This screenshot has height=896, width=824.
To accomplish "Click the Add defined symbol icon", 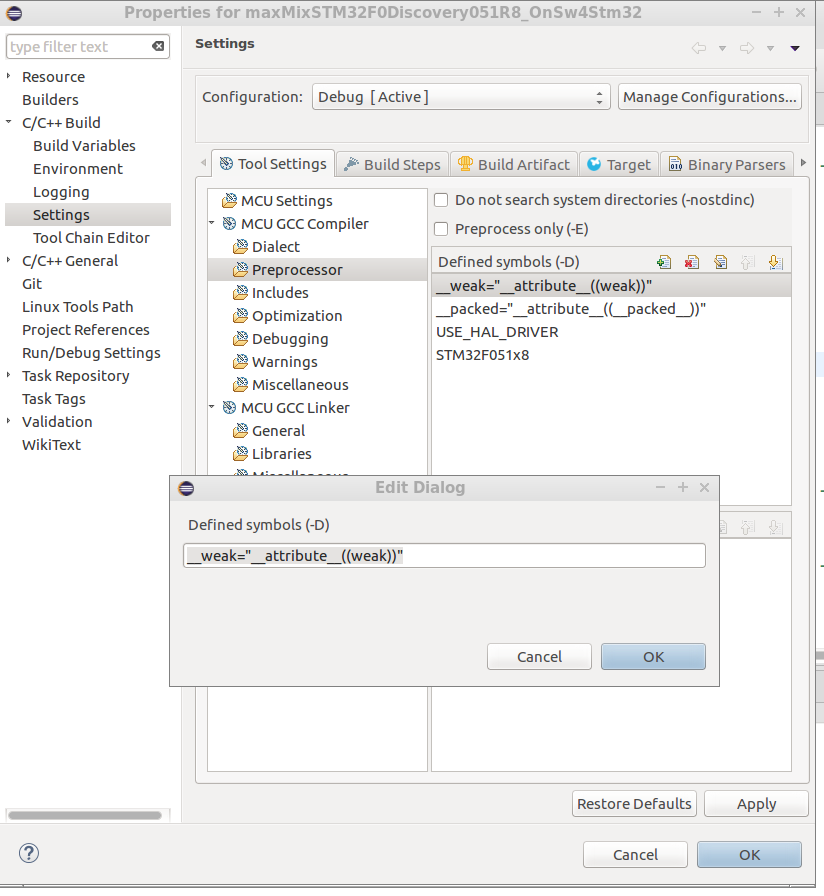I will click(663, 262).
